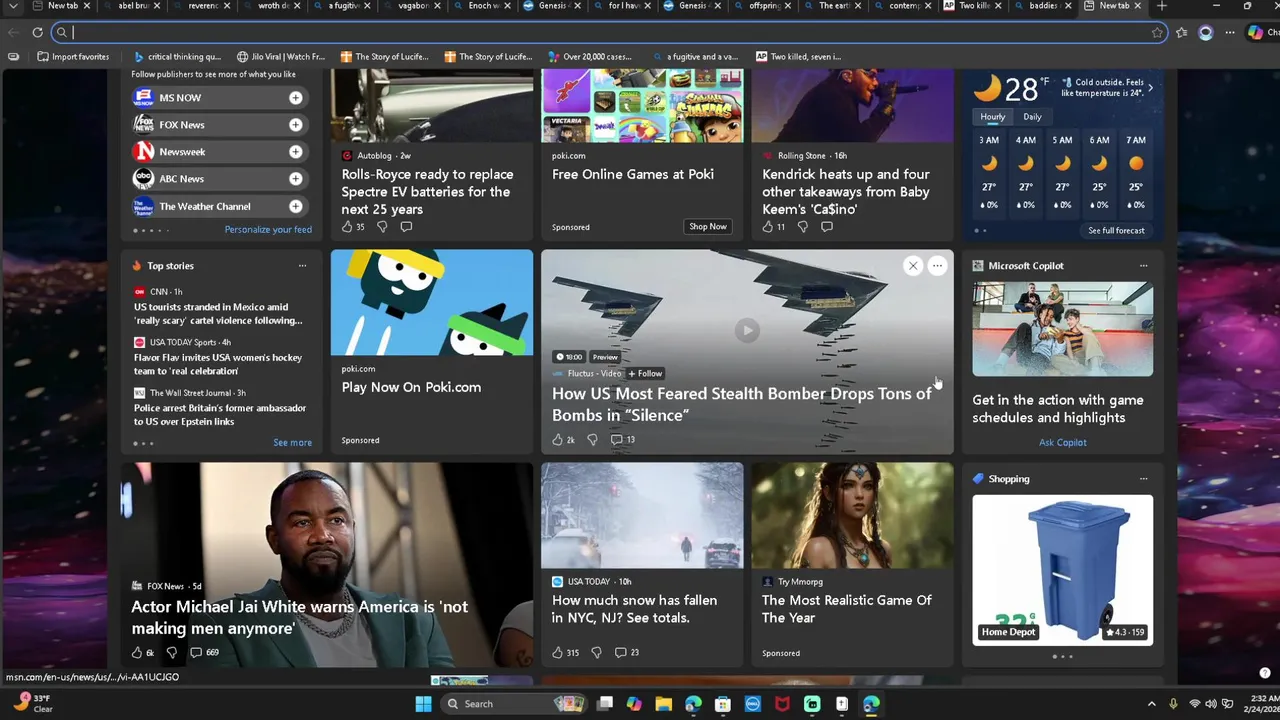Open Shopping card options menu
This screenshot has width=1280, height=720.
(1143, 479)
